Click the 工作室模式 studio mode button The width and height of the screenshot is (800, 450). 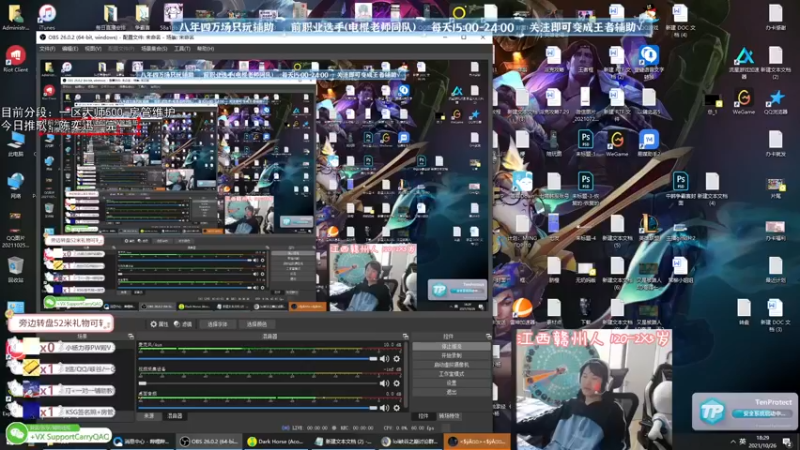click(x=451, y=374)
